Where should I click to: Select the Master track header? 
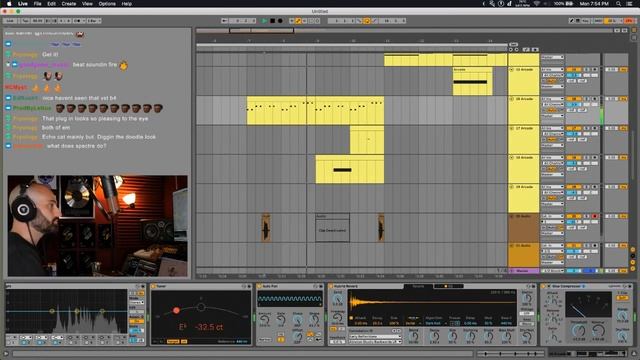click(x=524, y=271)
